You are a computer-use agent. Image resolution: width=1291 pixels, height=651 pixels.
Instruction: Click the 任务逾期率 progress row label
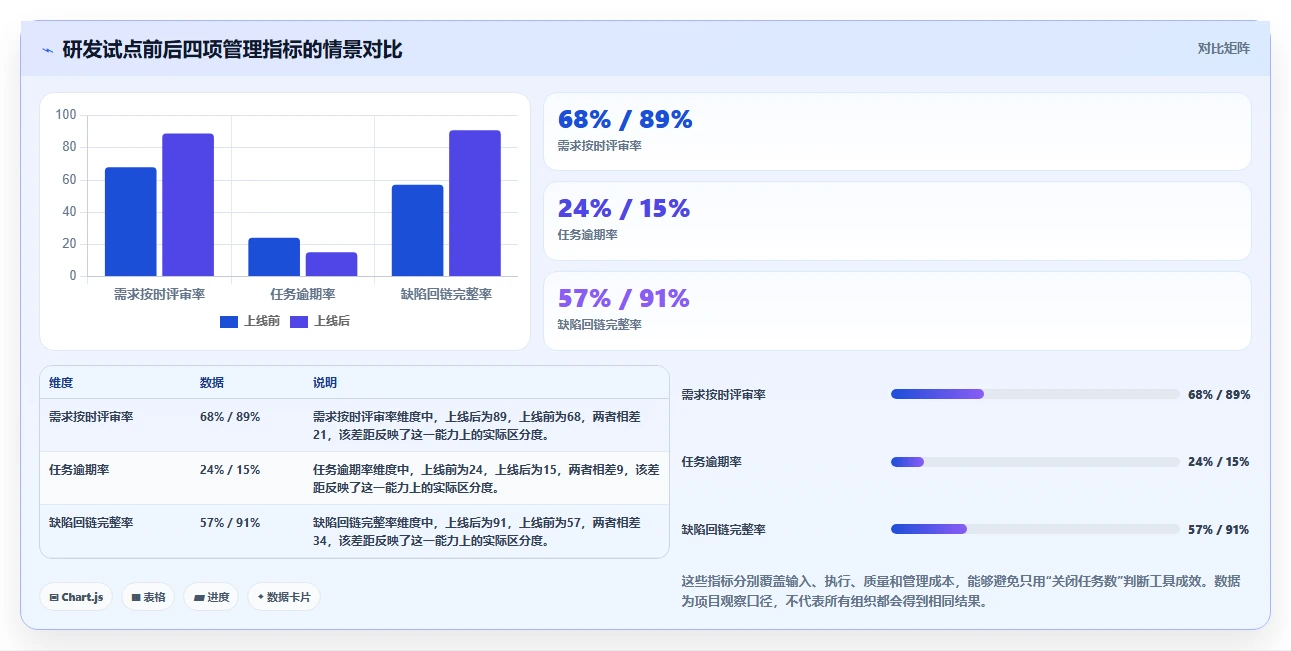(711, 462)
